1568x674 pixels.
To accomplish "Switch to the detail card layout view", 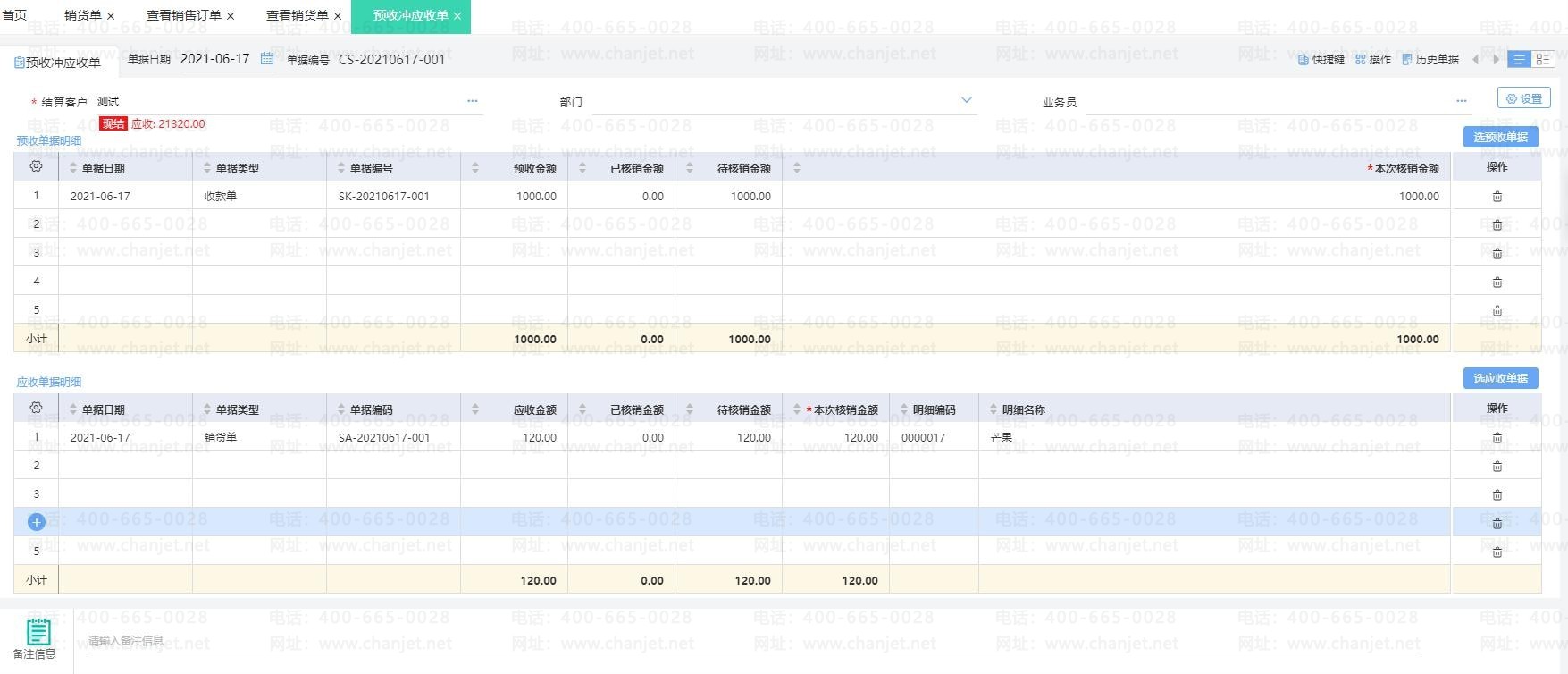I will pyautogui.click(x=1543, y=60).
